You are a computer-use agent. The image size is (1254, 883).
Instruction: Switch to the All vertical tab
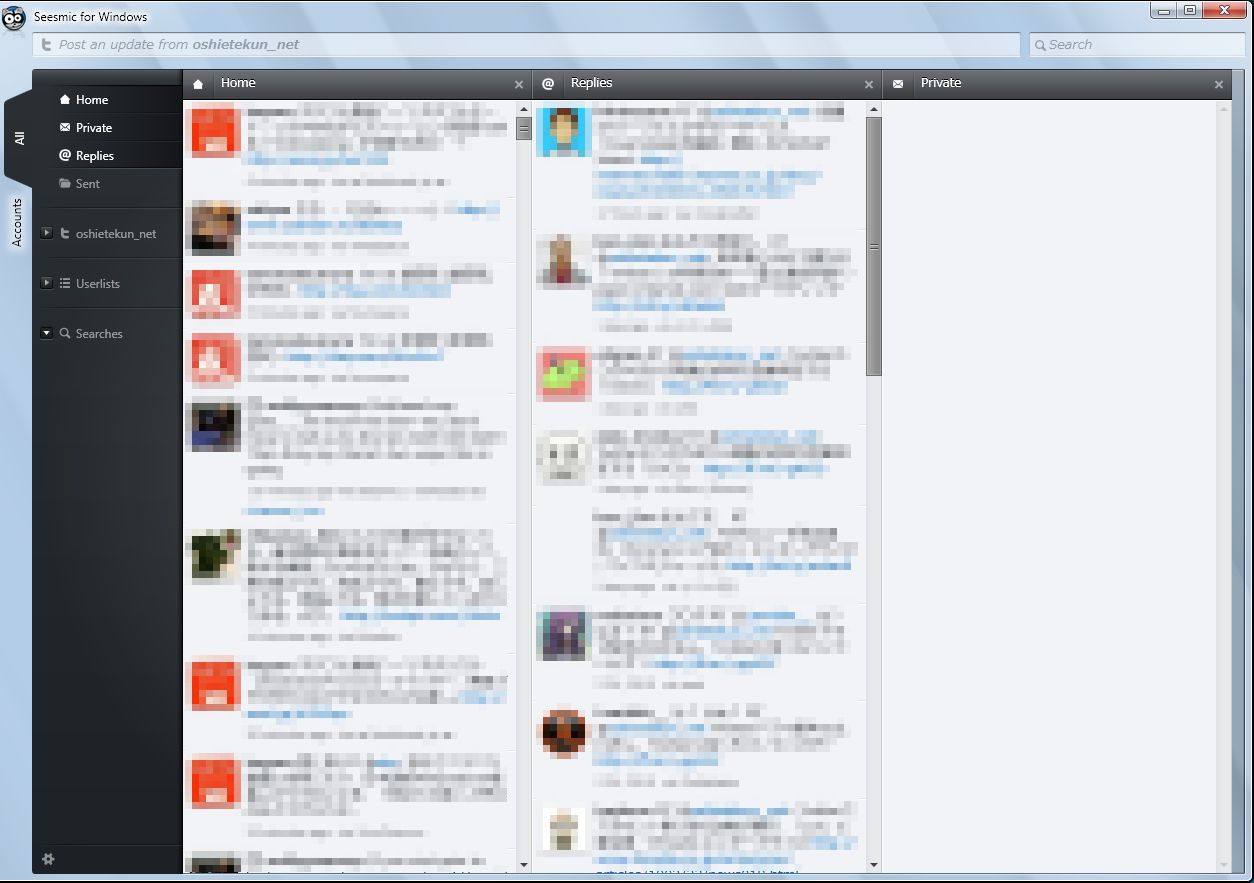pos(18,138)
